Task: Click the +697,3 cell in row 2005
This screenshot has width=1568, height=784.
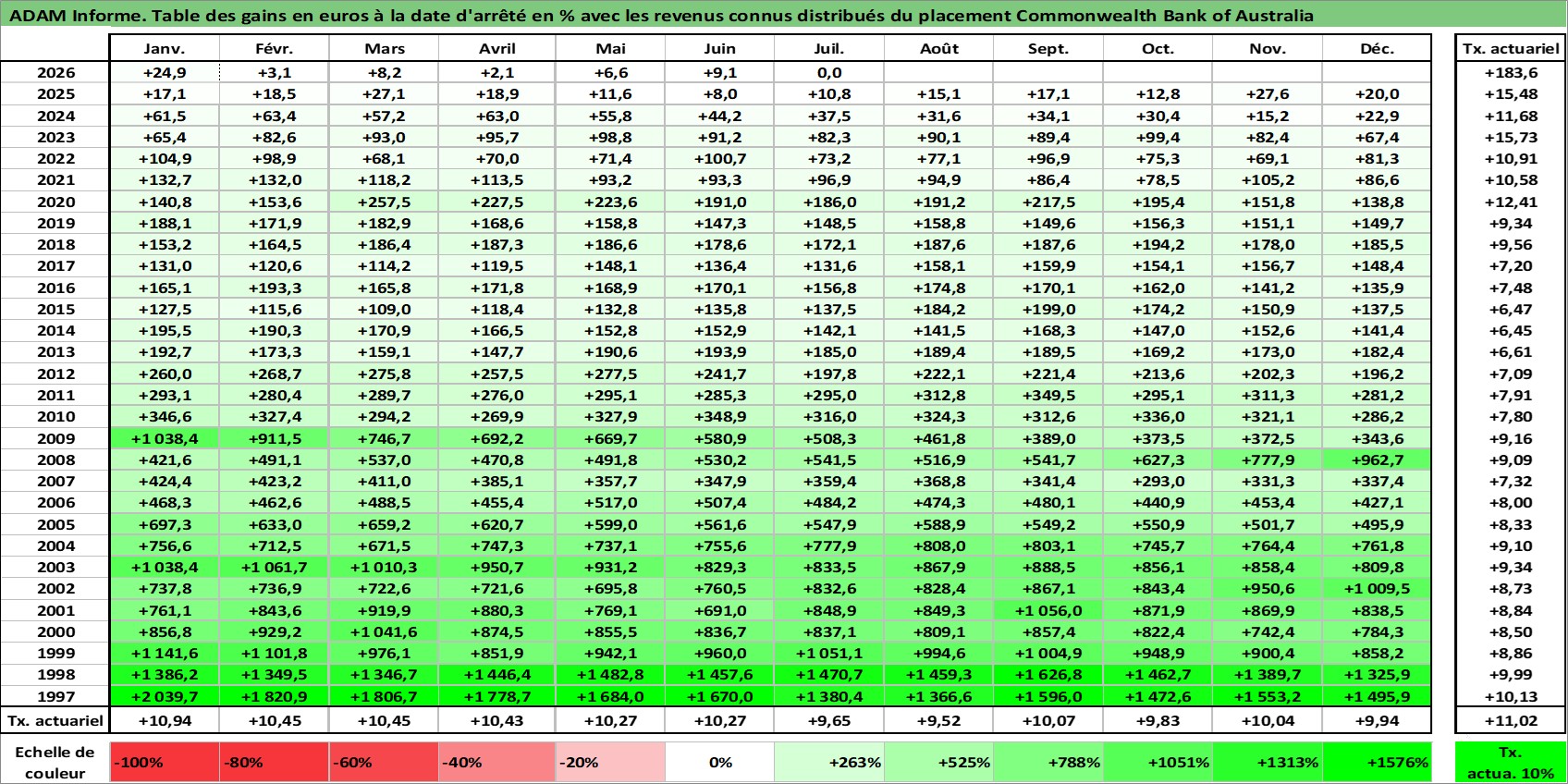Action: tap(165, 524)
